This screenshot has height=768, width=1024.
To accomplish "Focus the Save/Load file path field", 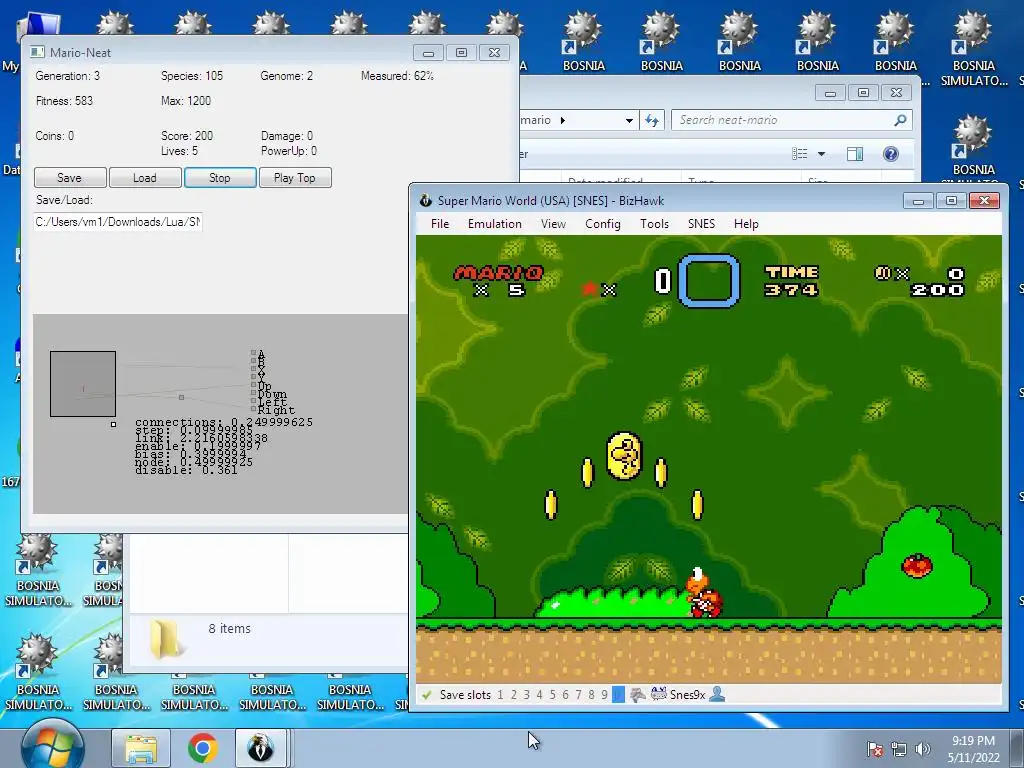I will 118,222.
